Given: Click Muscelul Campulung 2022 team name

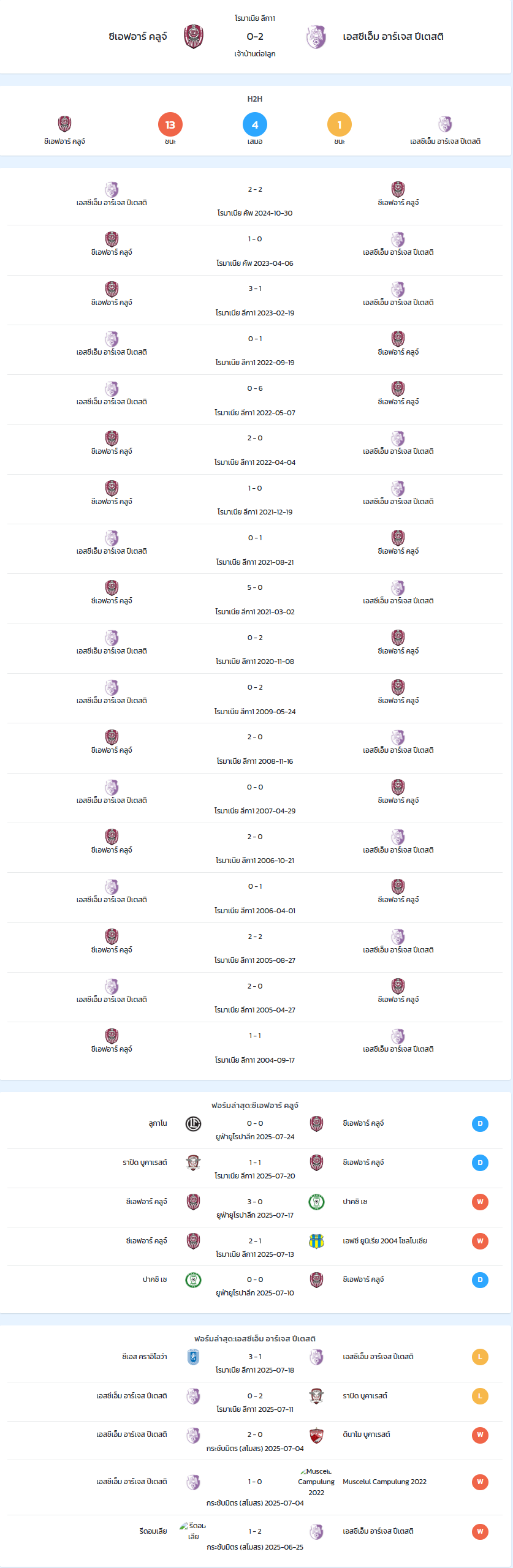Looking at the screenshot, I should pos(384,1482).
